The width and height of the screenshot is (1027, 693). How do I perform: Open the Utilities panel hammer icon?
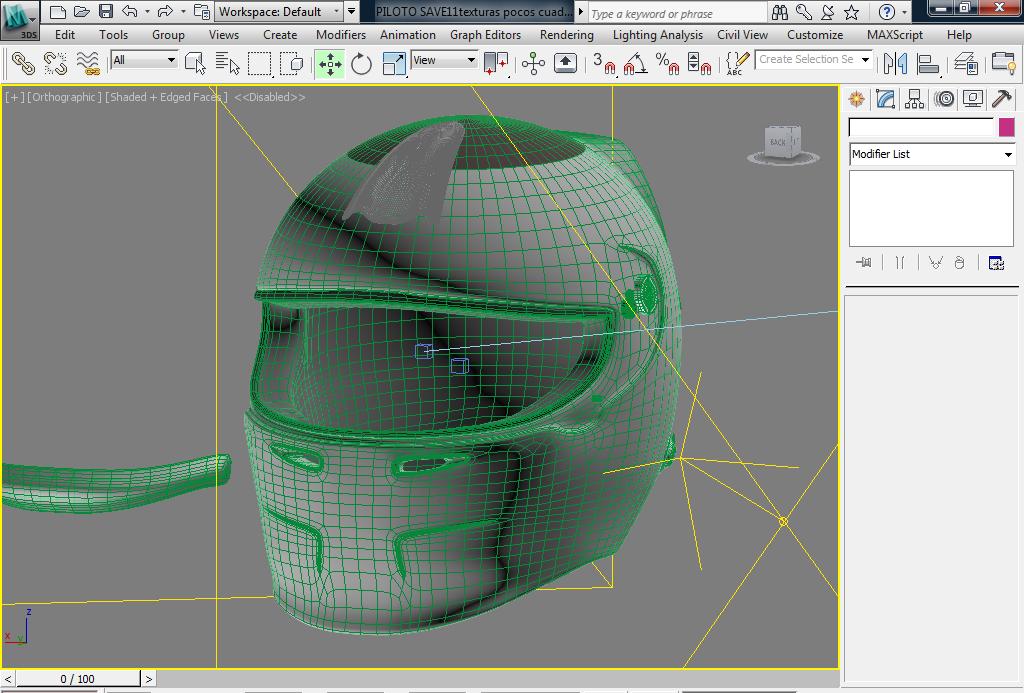[1001, 99]
